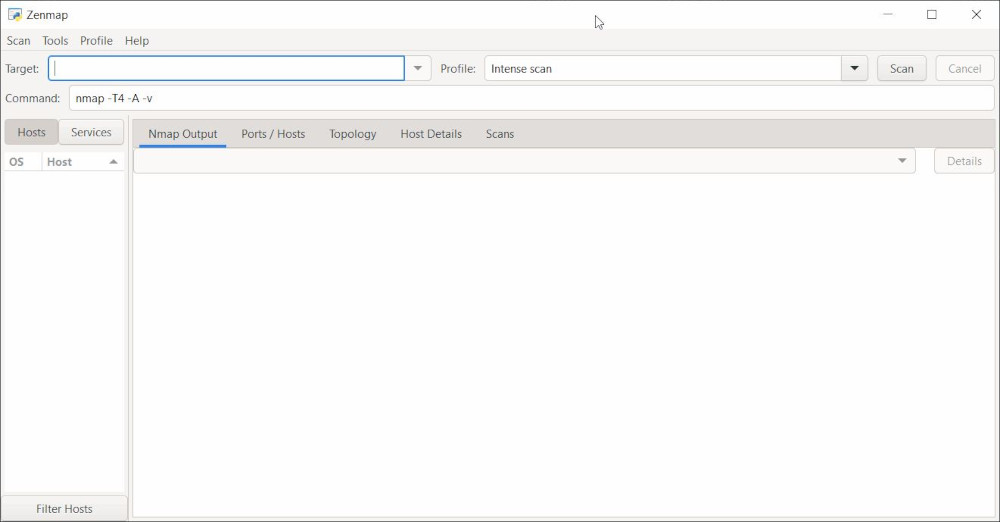The width and height of the screenshot is (1000, 522).
Task: Minimize the Zenmap window
Action: pyautogui.click(x=888, y=15)
